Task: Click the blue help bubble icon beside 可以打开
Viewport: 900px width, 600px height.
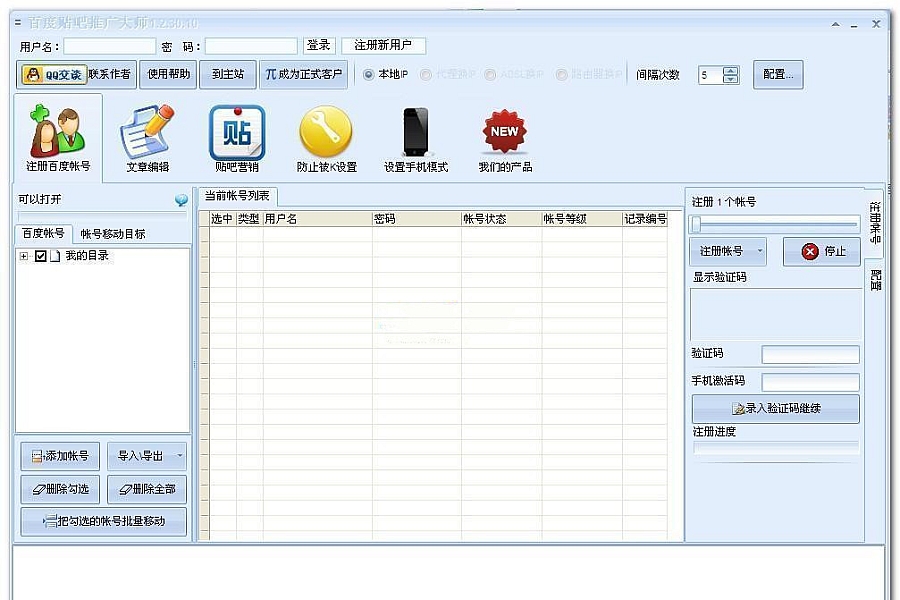Action: [181, 200]
